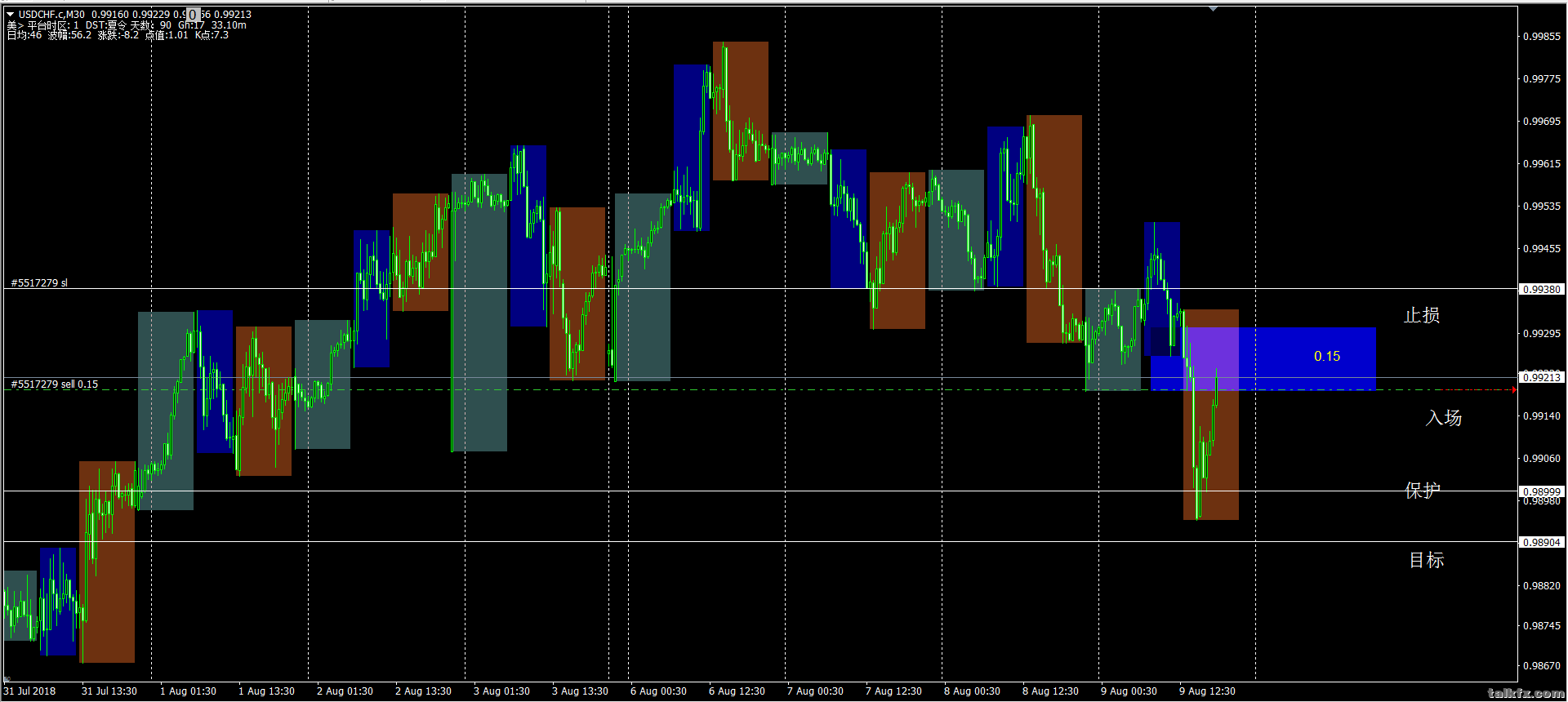The width and height of the screenshot is (1568, 702).
Task: Click the 'USDCHF.c,M30' chart title text
Action: coord(52,15)
